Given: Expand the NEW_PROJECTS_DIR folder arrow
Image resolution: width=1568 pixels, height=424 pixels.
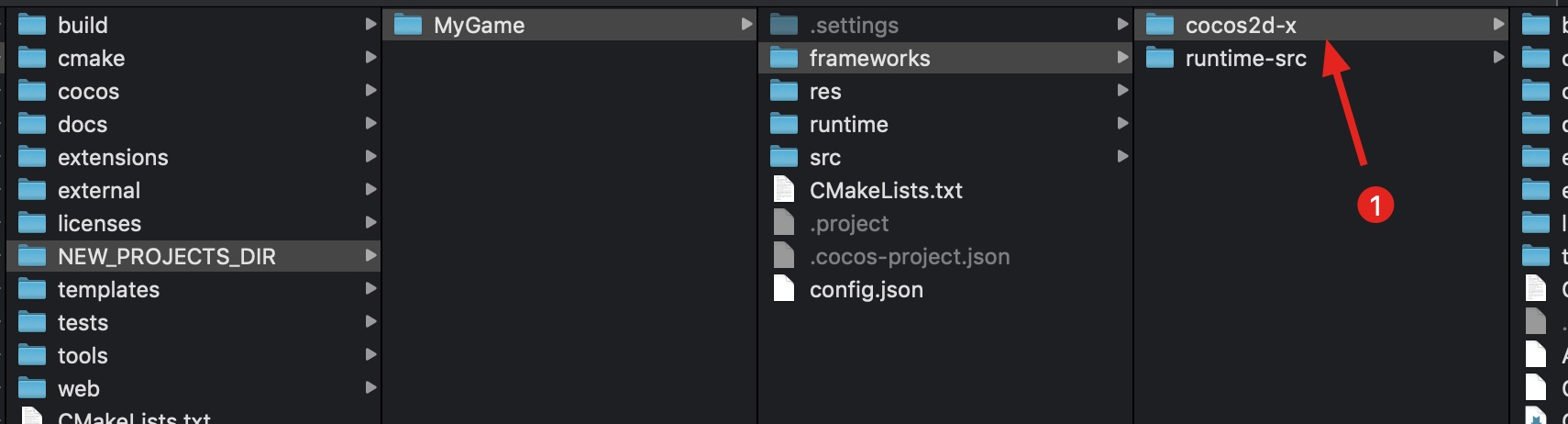Looking at the screenshot, I should (x=370, y=256).
